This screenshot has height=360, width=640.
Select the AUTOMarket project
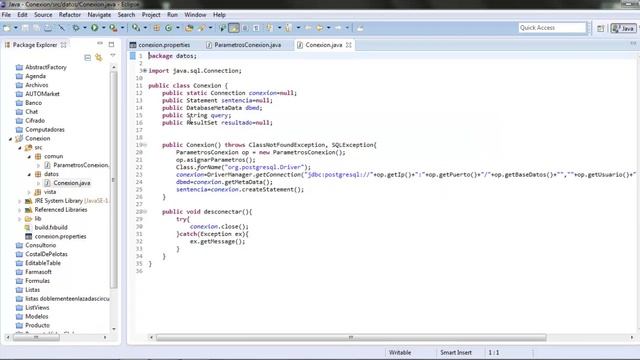click(x=42, y=94)
